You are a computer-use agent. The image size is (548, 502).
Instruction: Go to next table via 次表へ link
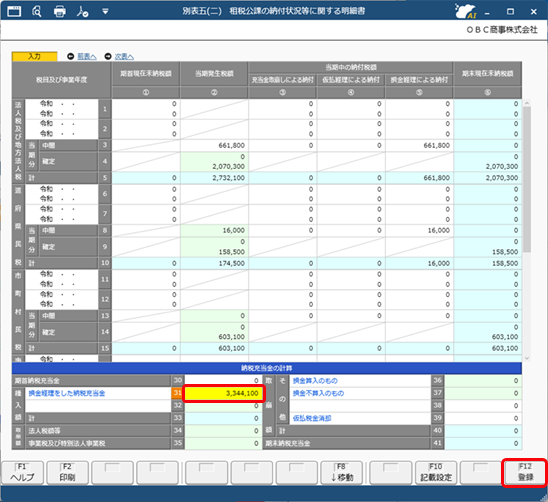pyautogui.click(x=124, y=56)
